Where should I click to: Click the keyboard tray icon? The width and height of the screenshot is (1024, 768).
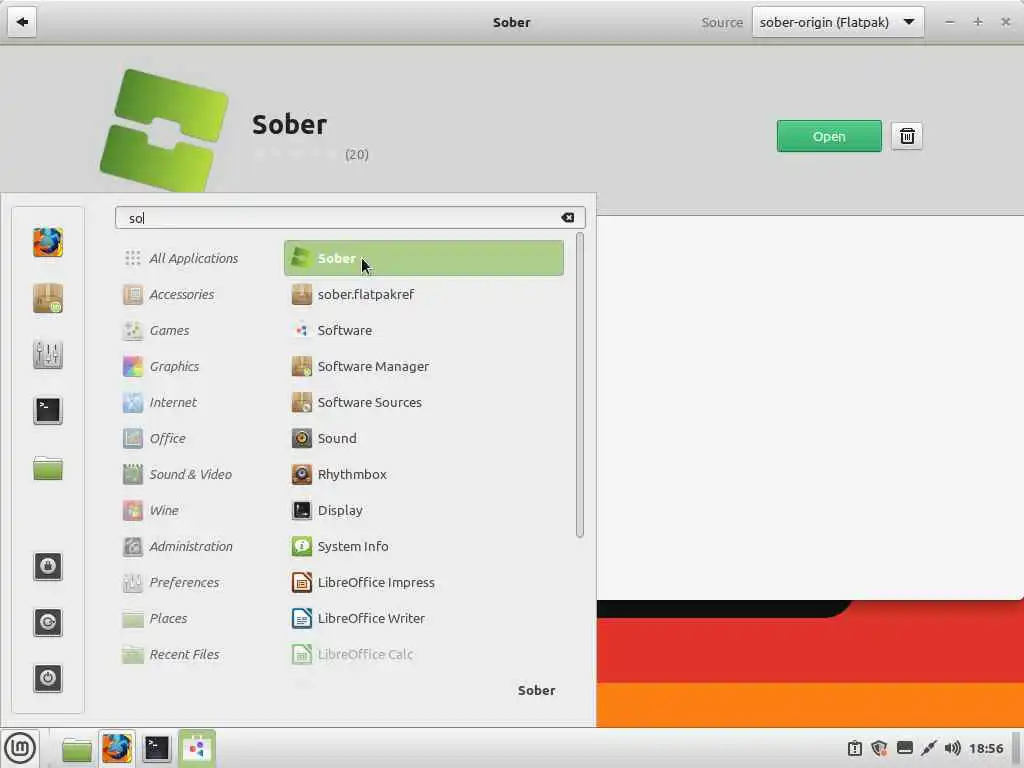coord(904,748)
